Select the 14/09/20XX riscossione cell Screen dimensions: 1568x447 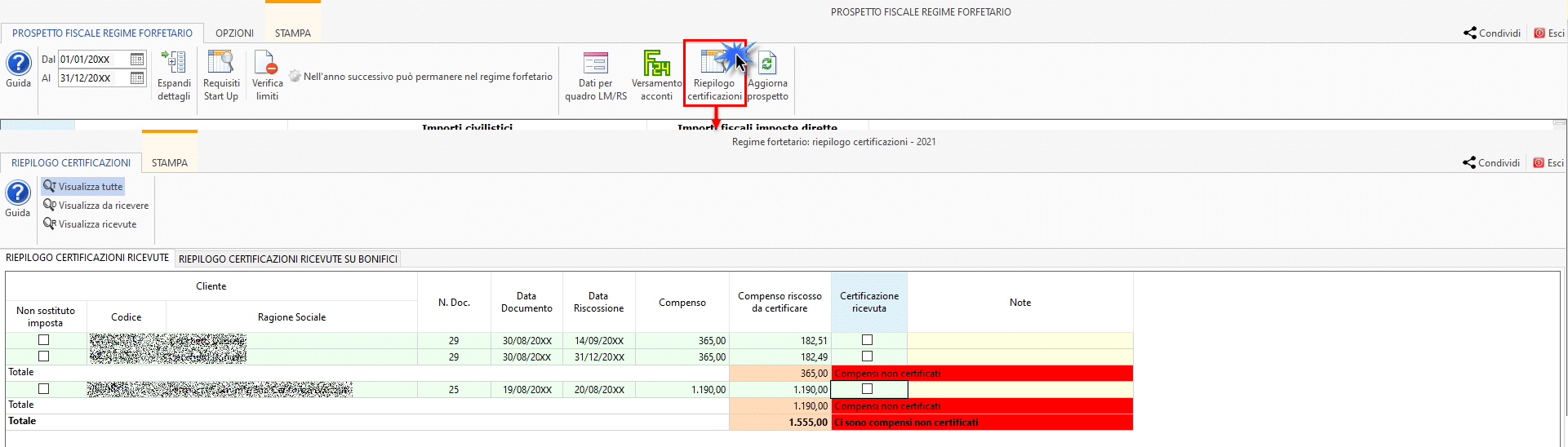click(x=599, y=341)
